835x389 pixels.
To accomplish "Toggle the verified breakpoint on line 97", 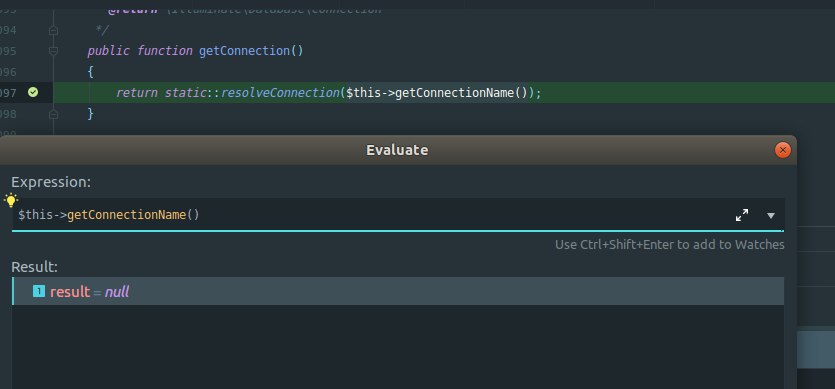I will (33, 93).
